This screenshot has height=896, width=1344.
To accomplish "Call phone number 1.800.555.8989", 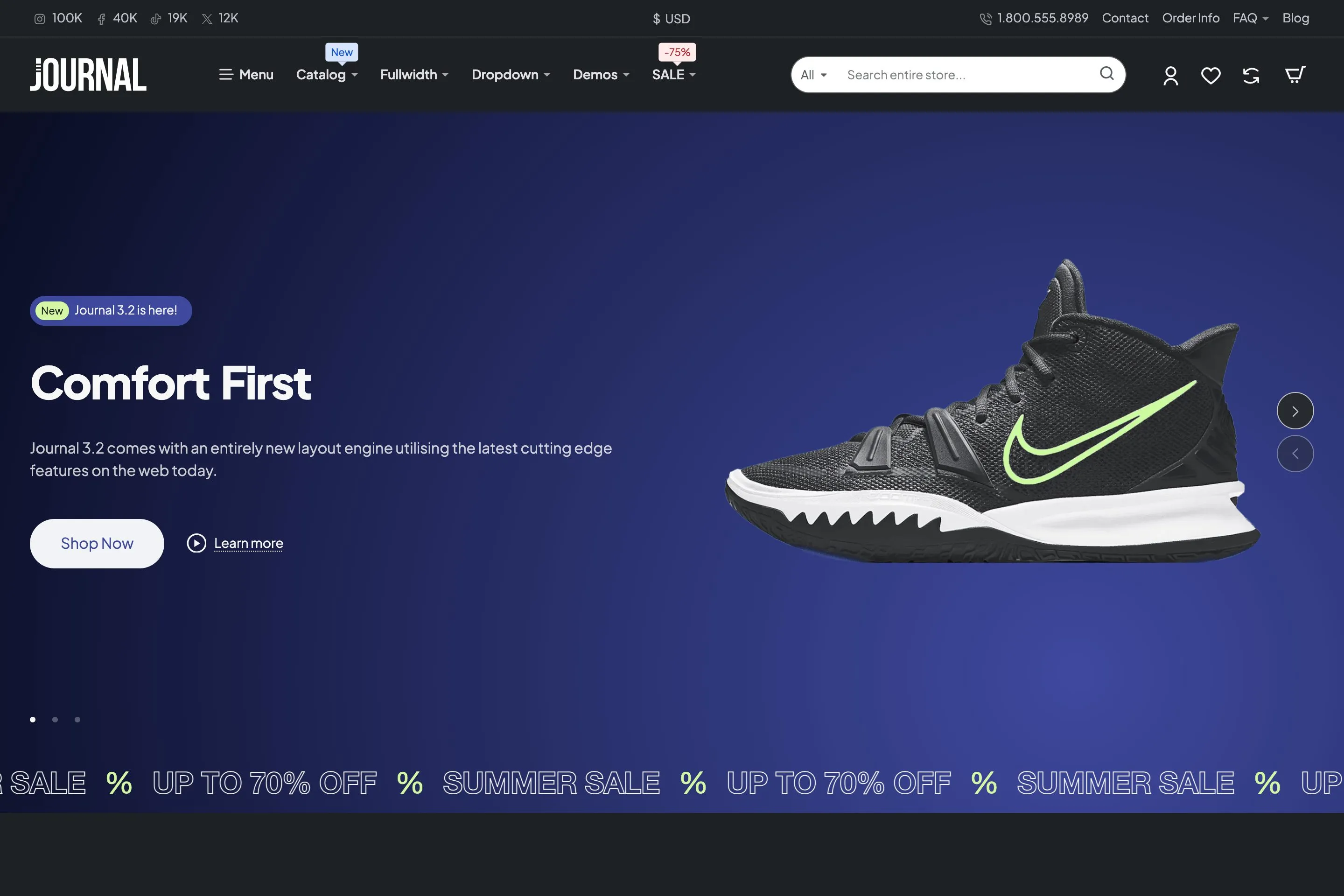I will 1034,18.
